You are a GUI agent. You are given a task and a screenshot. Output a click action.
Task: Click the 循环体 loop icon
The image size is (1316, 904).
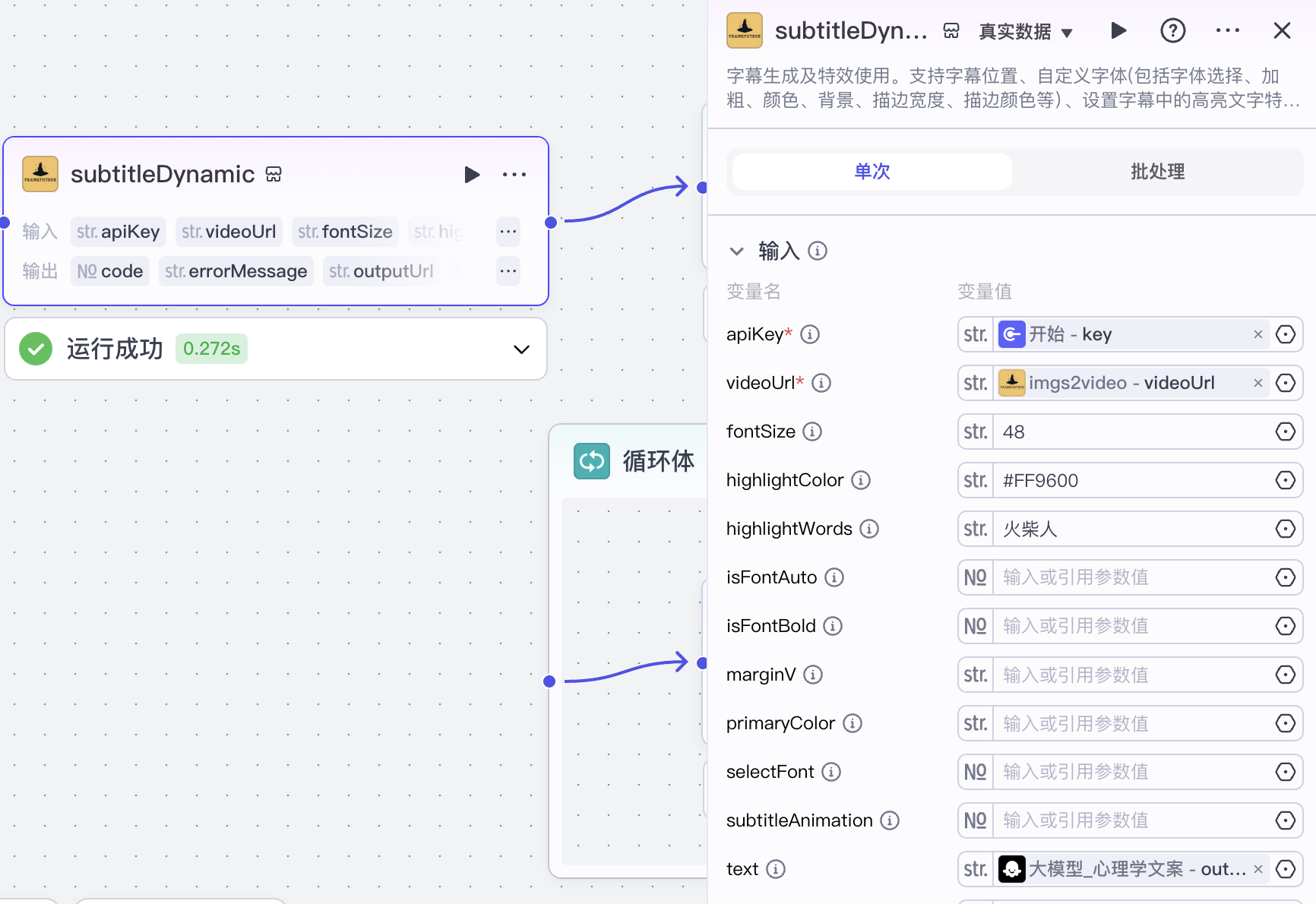click(x=591, y=460)
